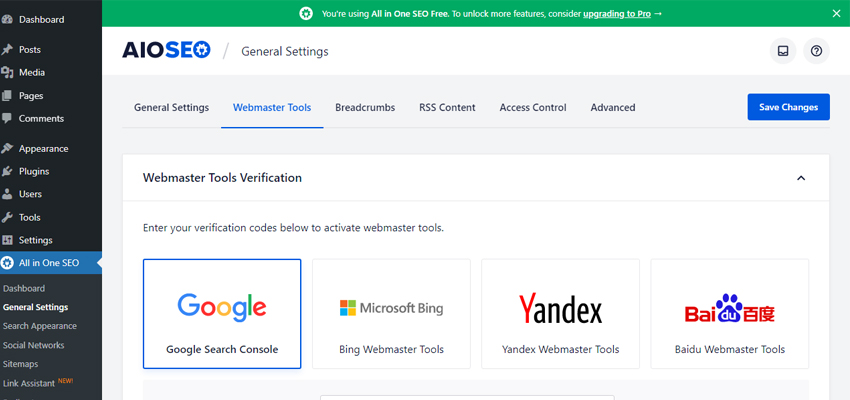Click the Posts pin icon in sidebar
This screenshot has width=850, height=400.
coord(8,49)
